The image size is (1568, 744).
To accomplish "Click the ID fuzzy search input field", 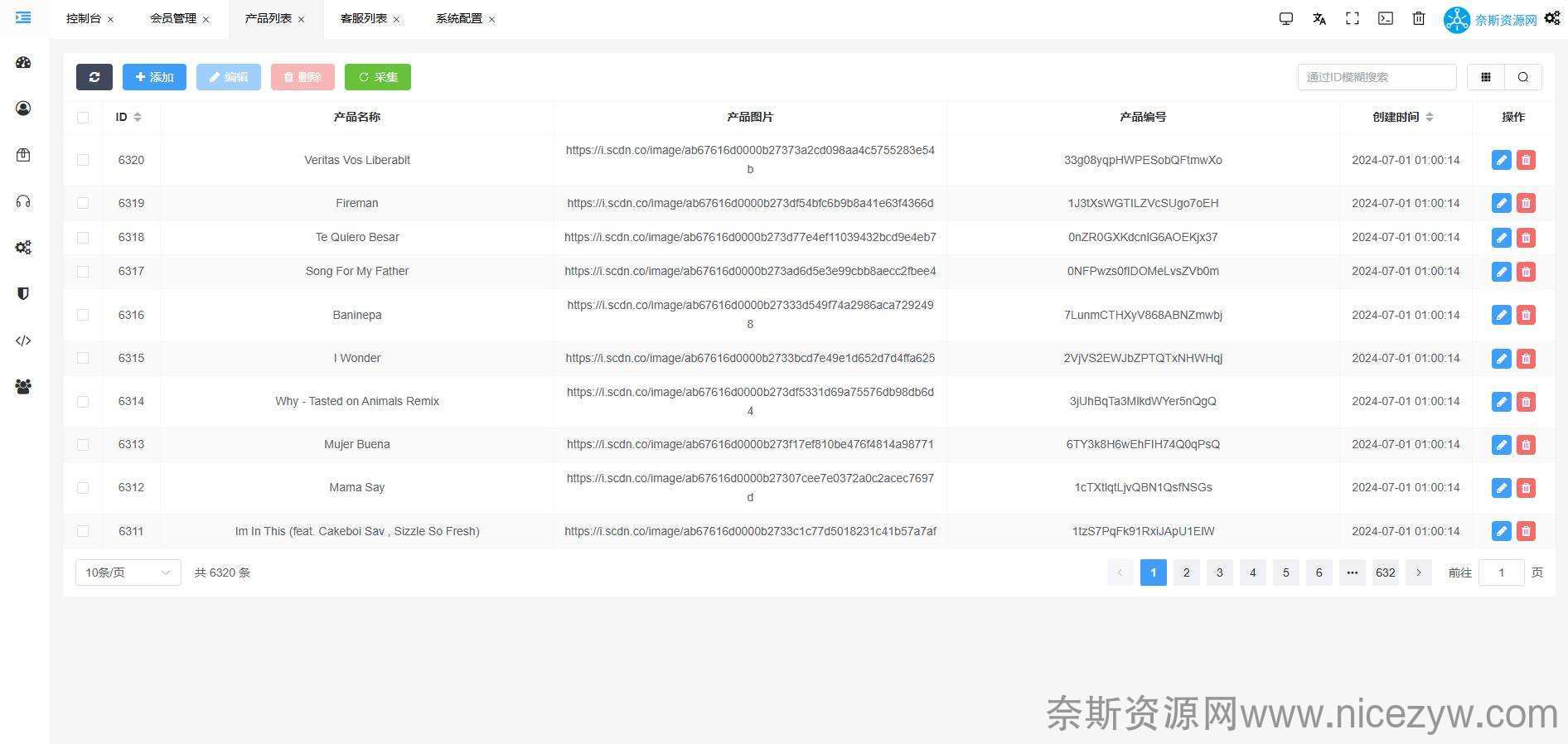I will point(1376,77).
